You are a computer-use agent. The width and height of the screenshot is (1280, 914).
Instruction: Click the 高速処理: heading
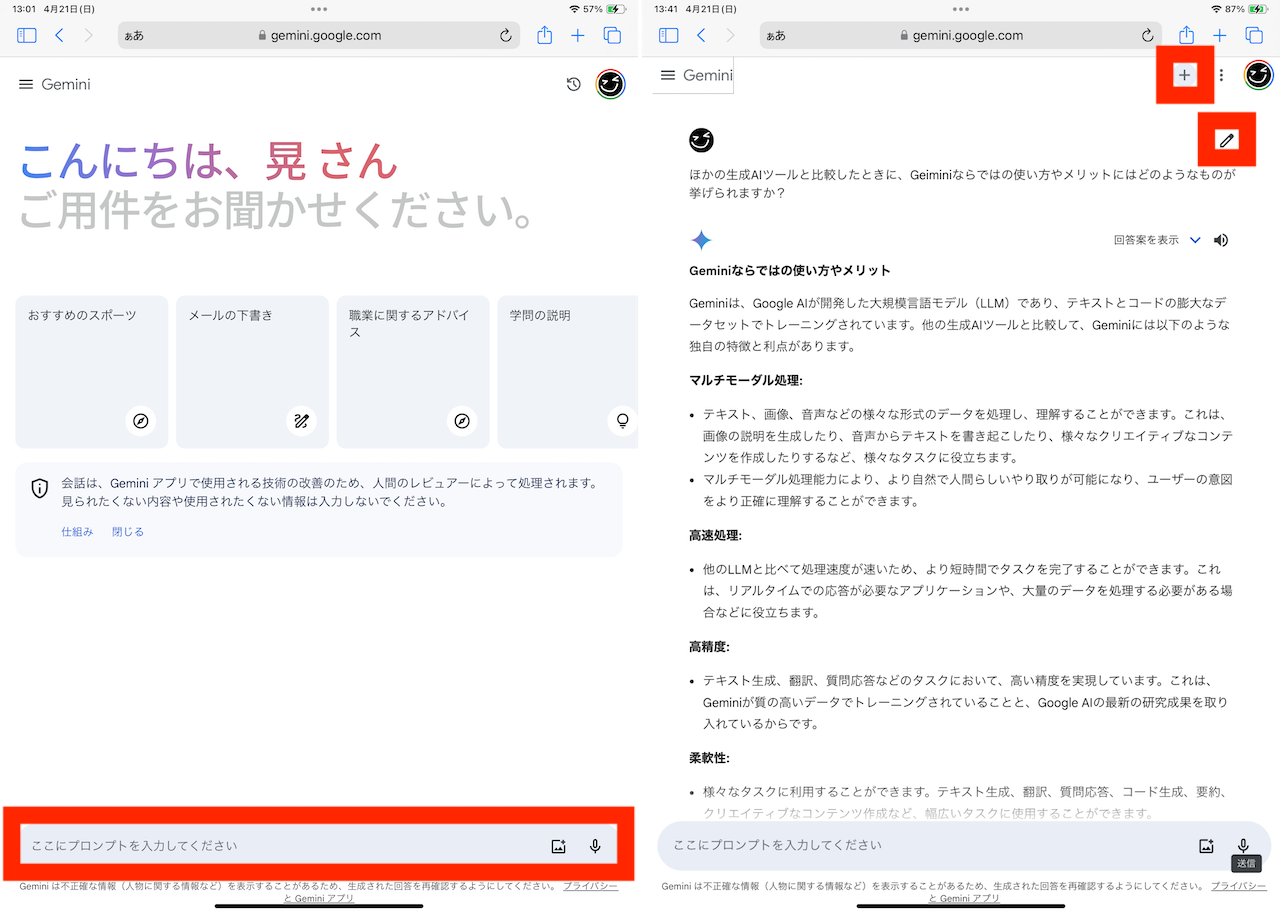[x=715, y=536]
